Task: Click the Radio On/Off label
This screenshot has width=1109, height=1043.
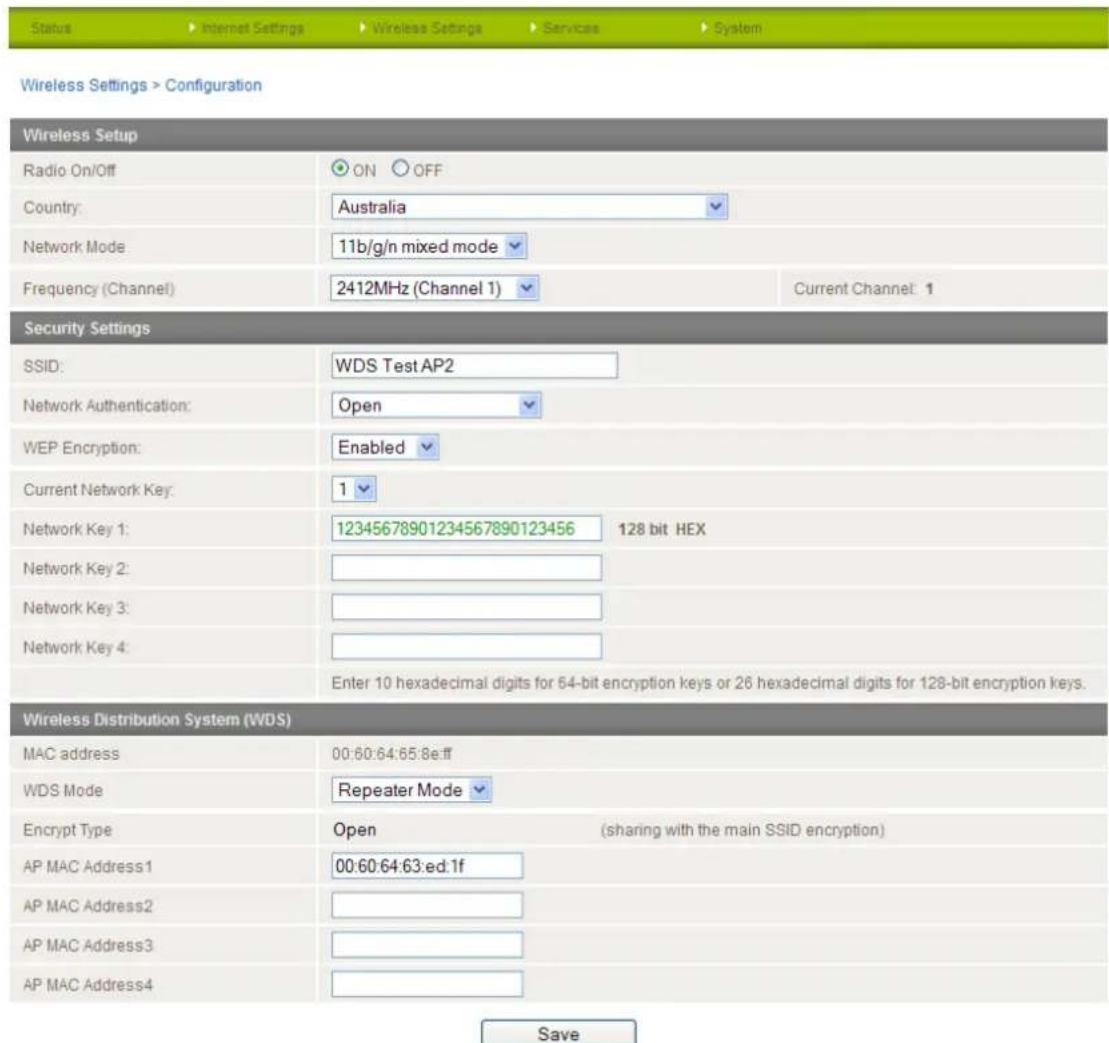Action: tap(69, 170)
